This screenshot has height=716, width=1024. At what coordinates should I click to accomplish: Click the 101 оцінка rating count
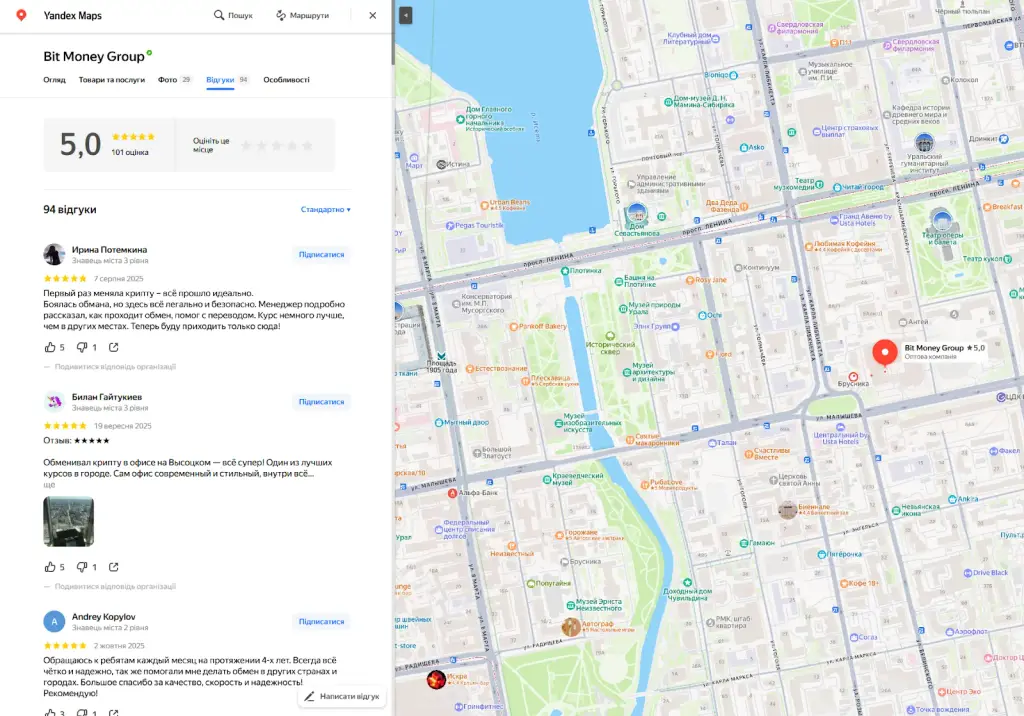pos(129,152)
